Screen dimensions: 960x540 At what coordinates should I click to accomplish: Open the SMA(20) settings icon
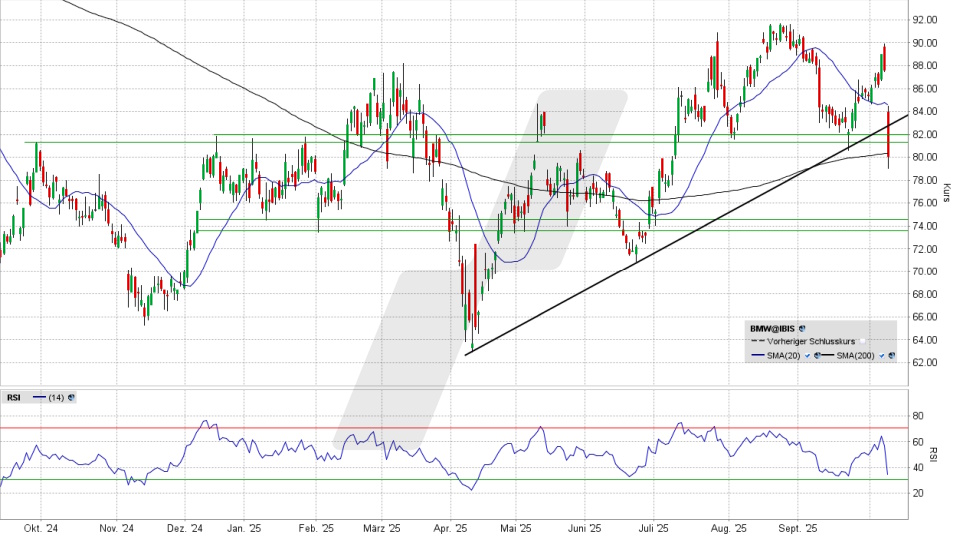tap(817, 355)
